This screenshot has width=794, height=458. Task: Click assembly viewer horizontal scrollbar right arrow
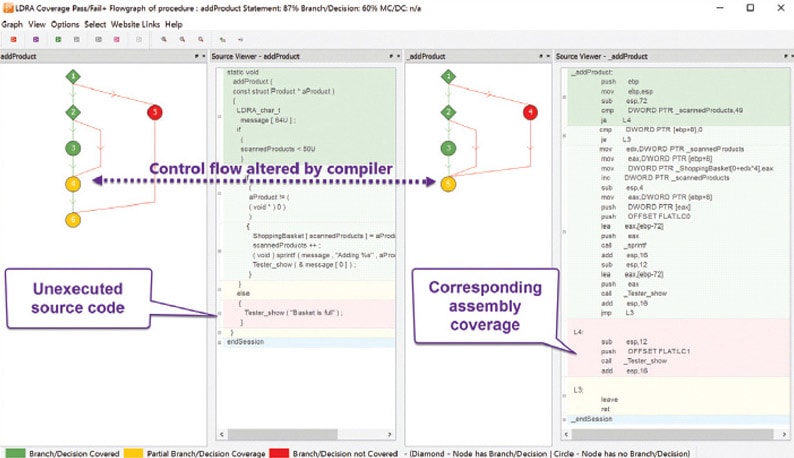tap(784, 434)
